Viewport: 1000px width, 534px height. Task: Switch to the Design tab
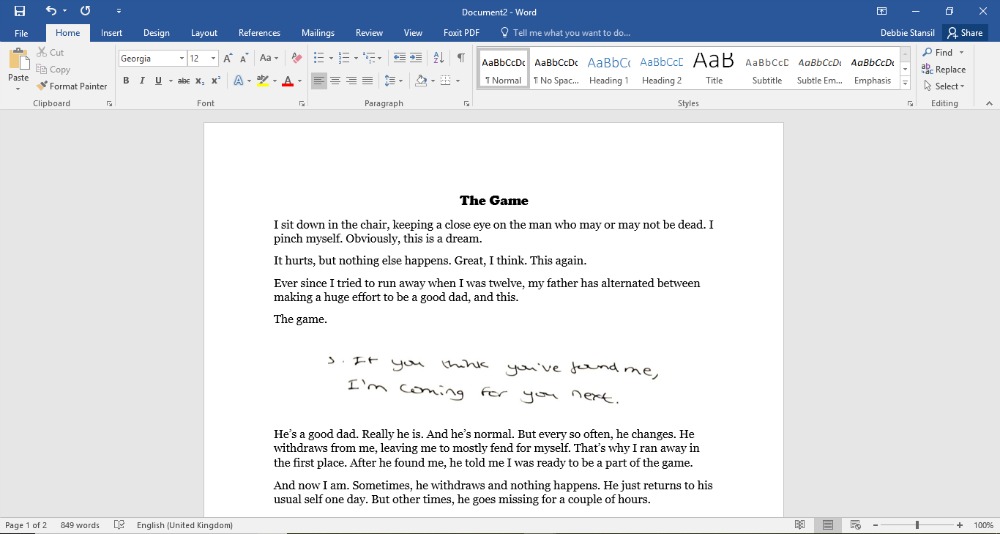tap(156, 33)
